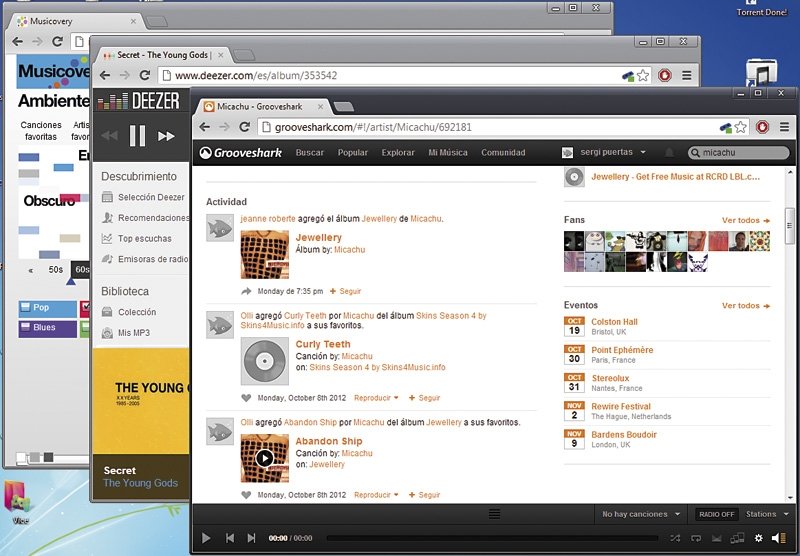Open the Buscar menu in Grooveshark
The height and width of the screenshot is (556, 800).
310,153
